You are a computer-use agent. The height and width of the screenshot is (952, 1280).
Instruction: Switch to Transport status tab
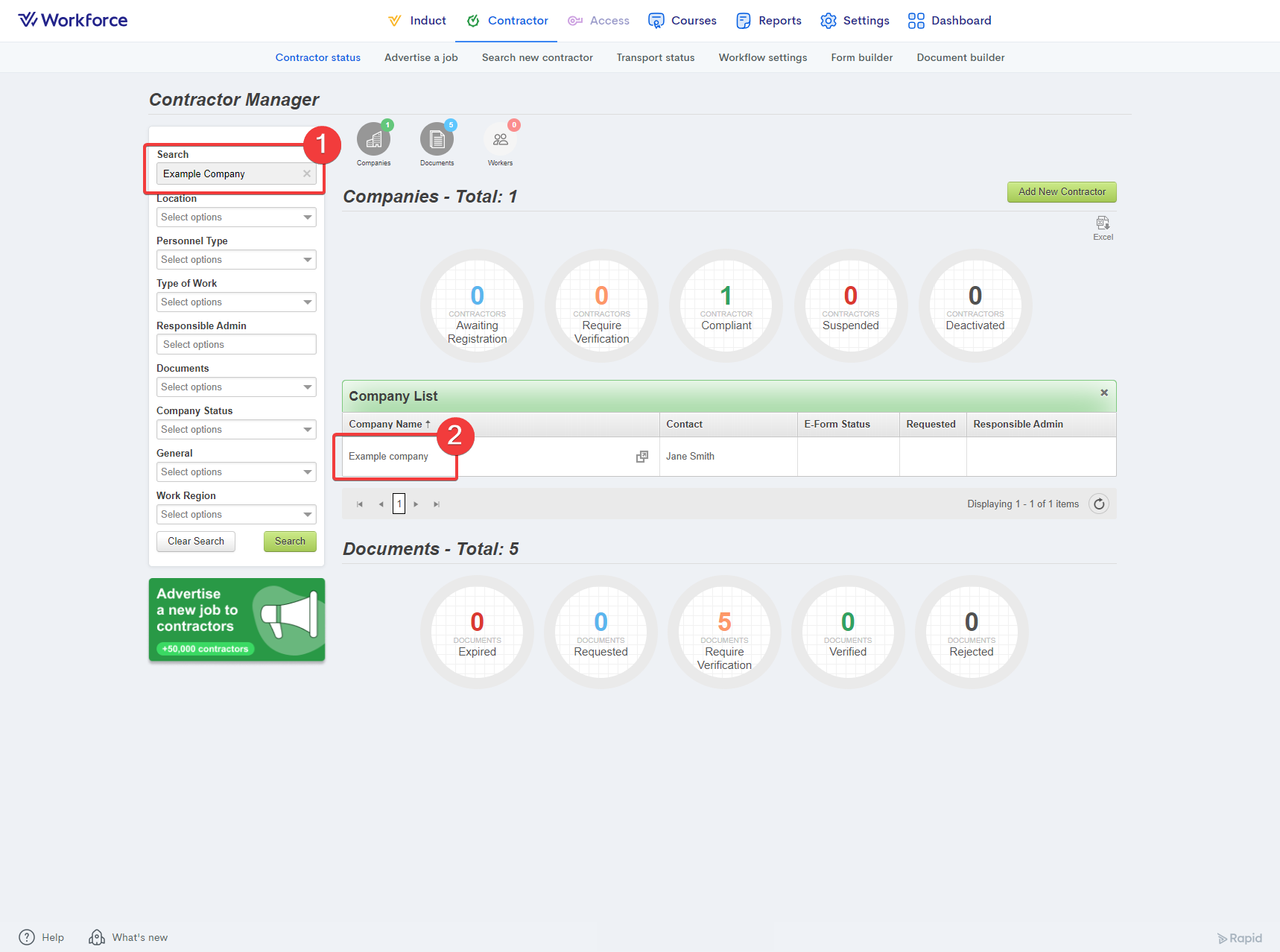click(x=655, y=57)
